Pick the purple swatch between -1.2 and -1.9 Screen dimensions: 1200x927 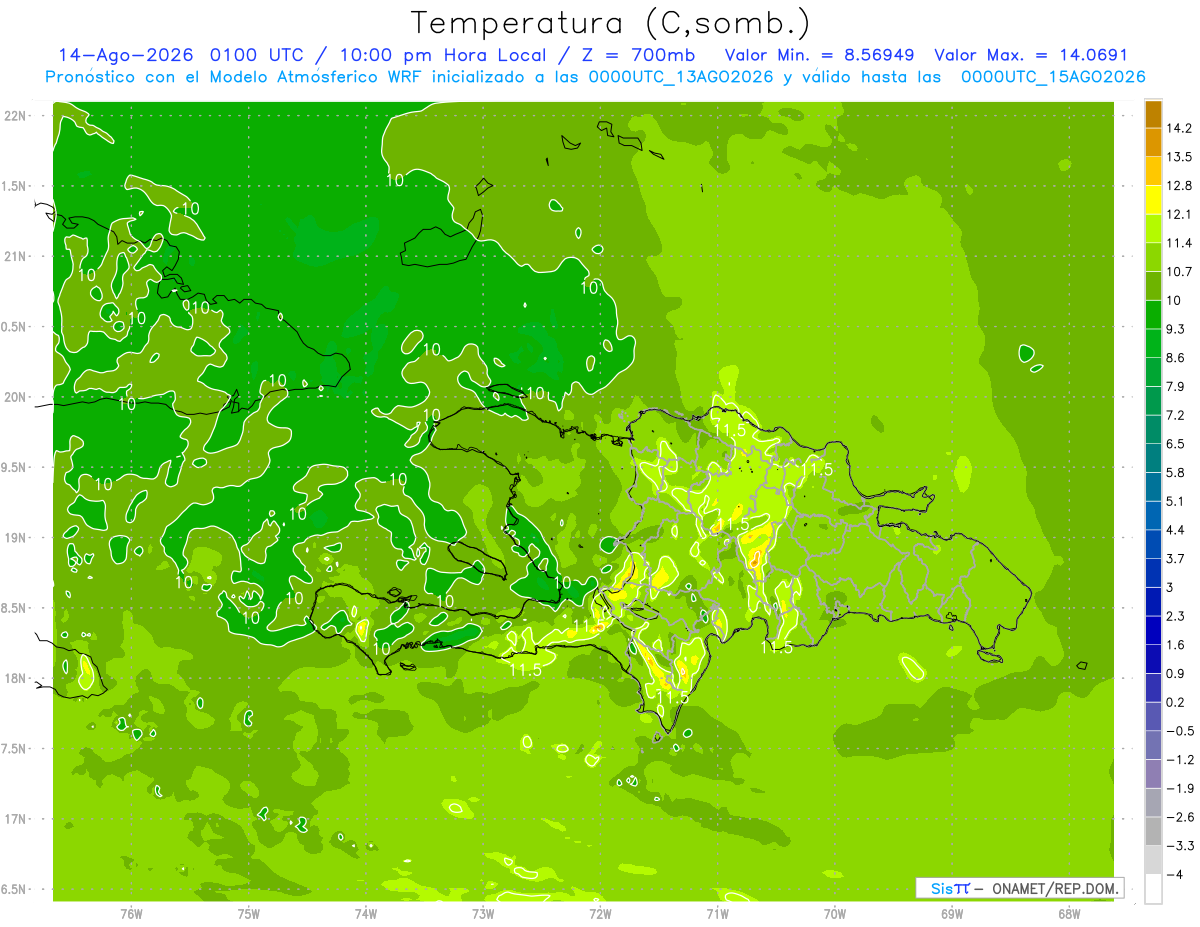click(x=1153, y=774)
